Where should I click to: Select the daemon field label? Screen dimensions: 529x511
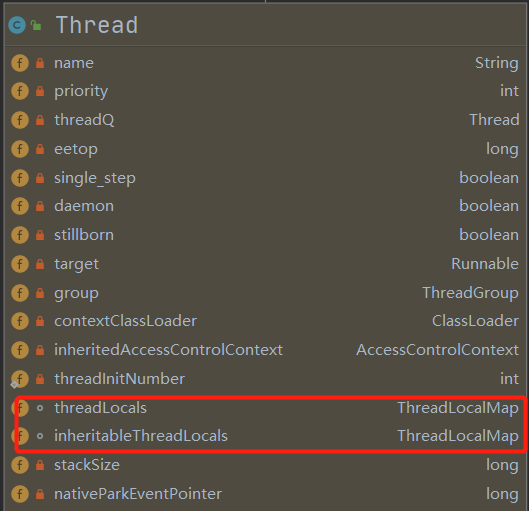pyautogui.click(x=84, y=206)
